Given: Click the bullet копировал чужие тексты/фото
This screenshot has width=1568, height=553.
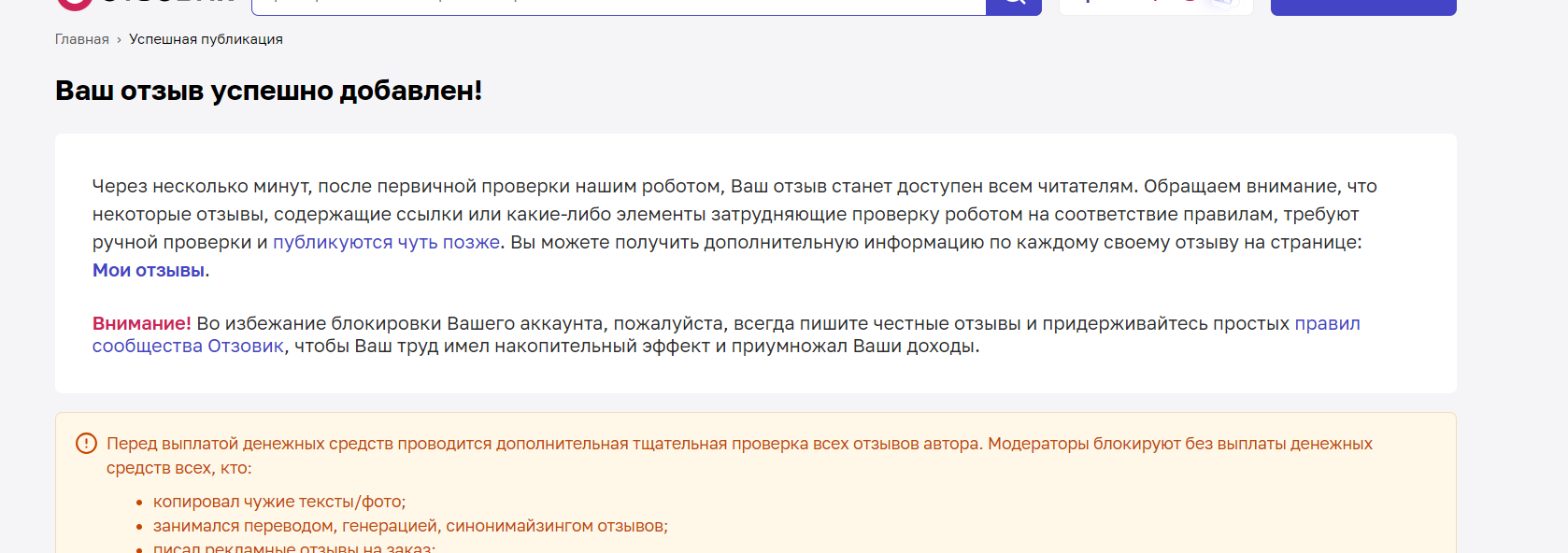Looking at the screenshot, I should 279,502.
